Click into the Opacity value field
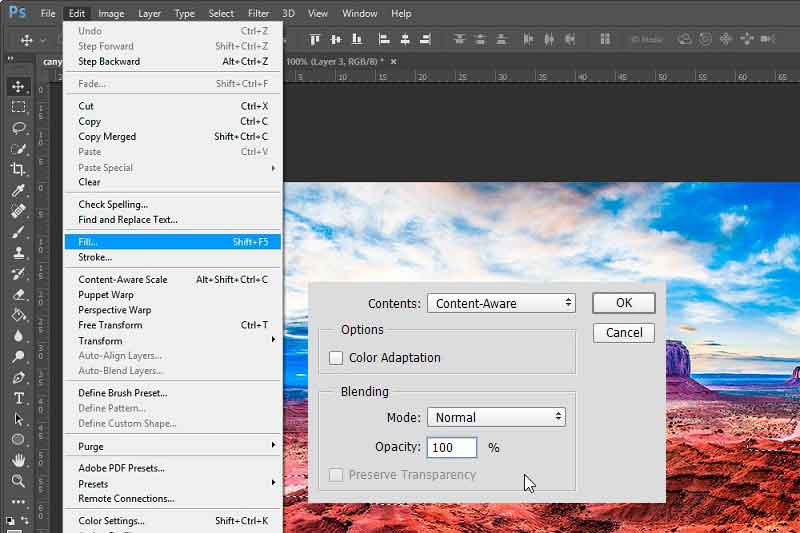Screen dimensions: 800x533 pyautogui.click(x=452, y=447)
